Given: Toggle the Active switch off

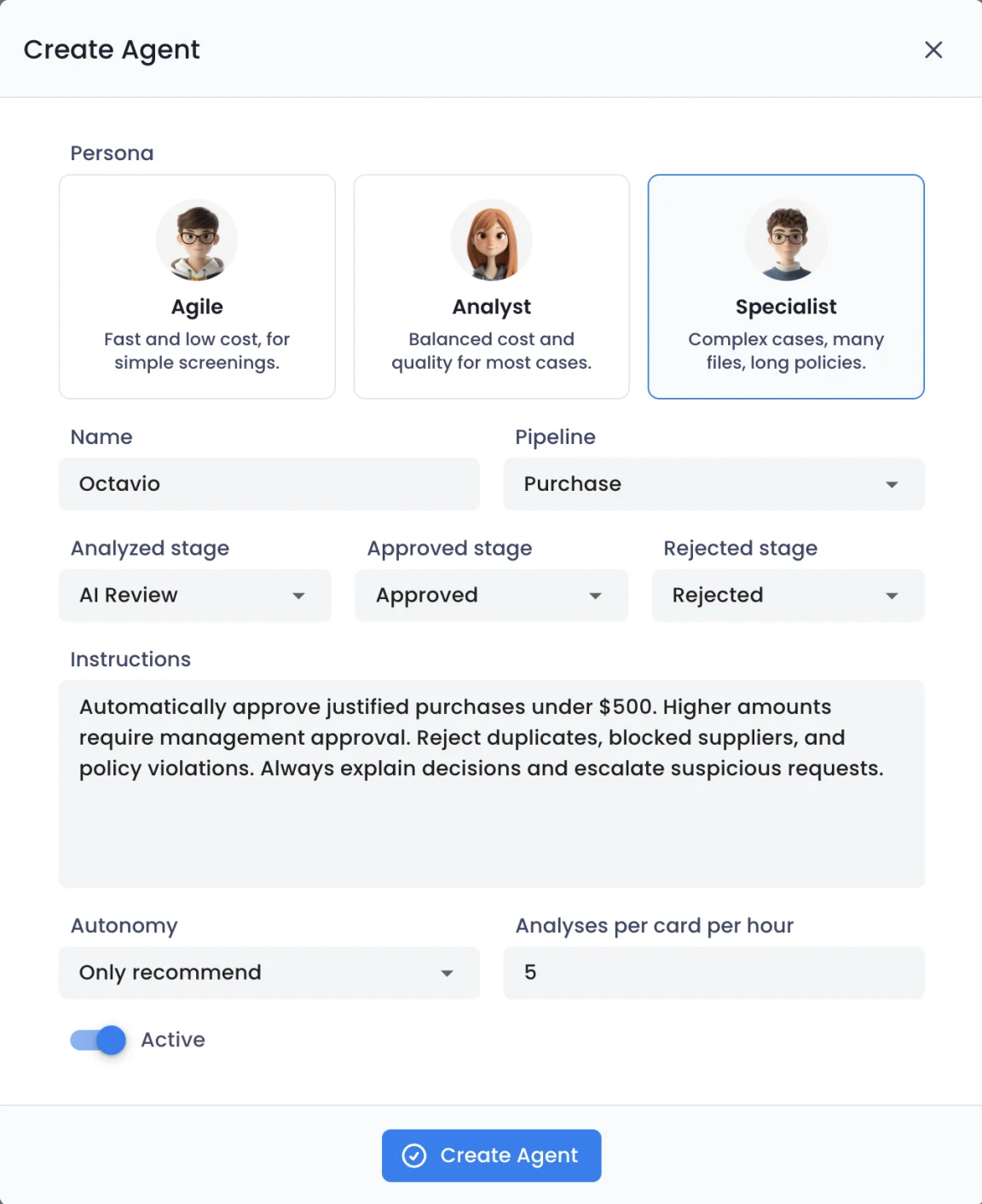Looking at the screenshot, I should pyautogui.click(x=98, y=1040).
